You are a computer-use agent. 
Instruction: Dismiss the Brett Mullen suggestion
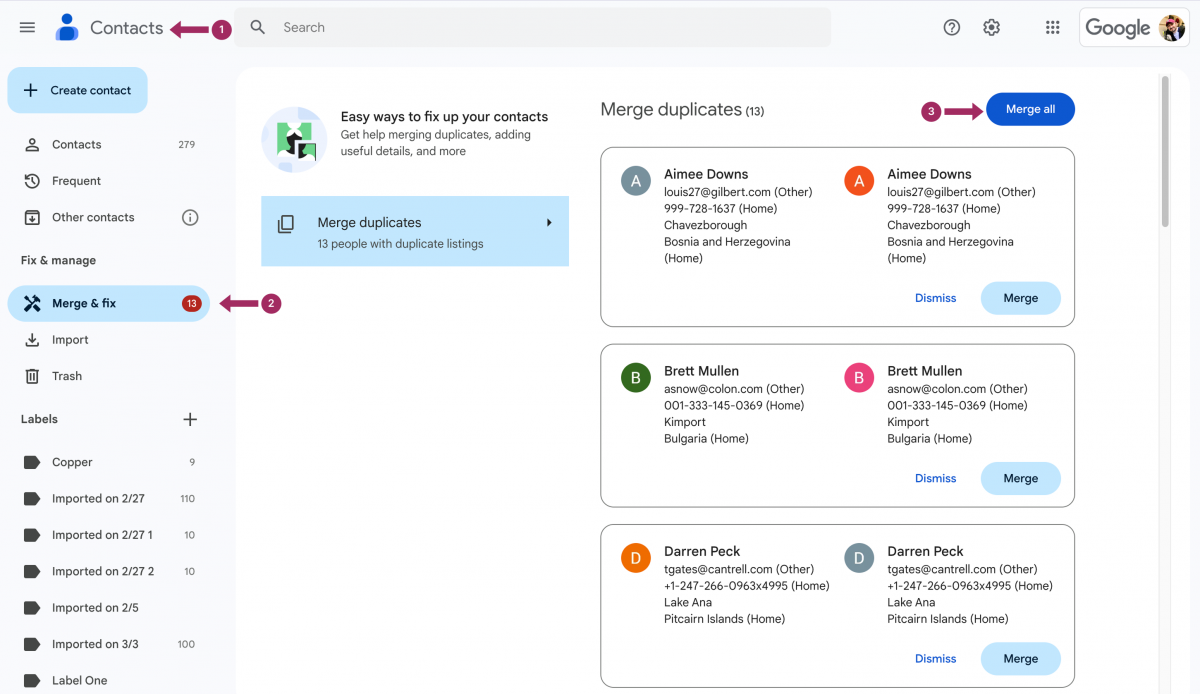coord(935,478)
